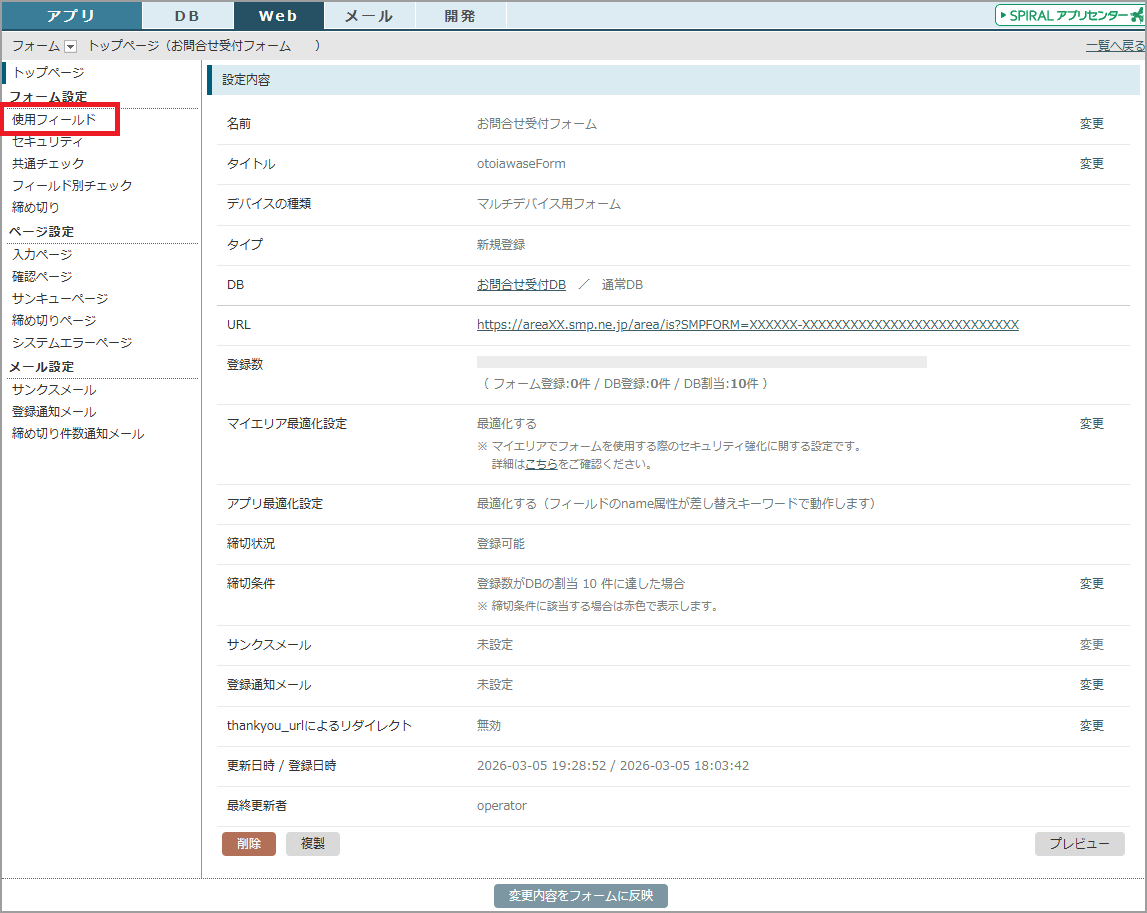
Task: Open サンキューページ in page settings
Action: tap(60, 298)
